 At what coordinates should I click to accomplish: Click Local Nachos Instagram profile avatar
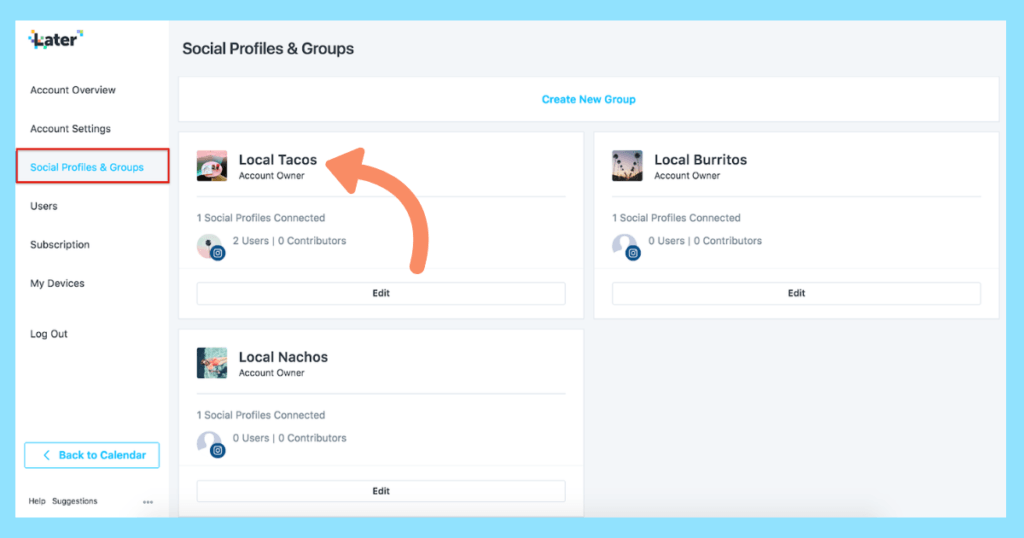point(210,444)
